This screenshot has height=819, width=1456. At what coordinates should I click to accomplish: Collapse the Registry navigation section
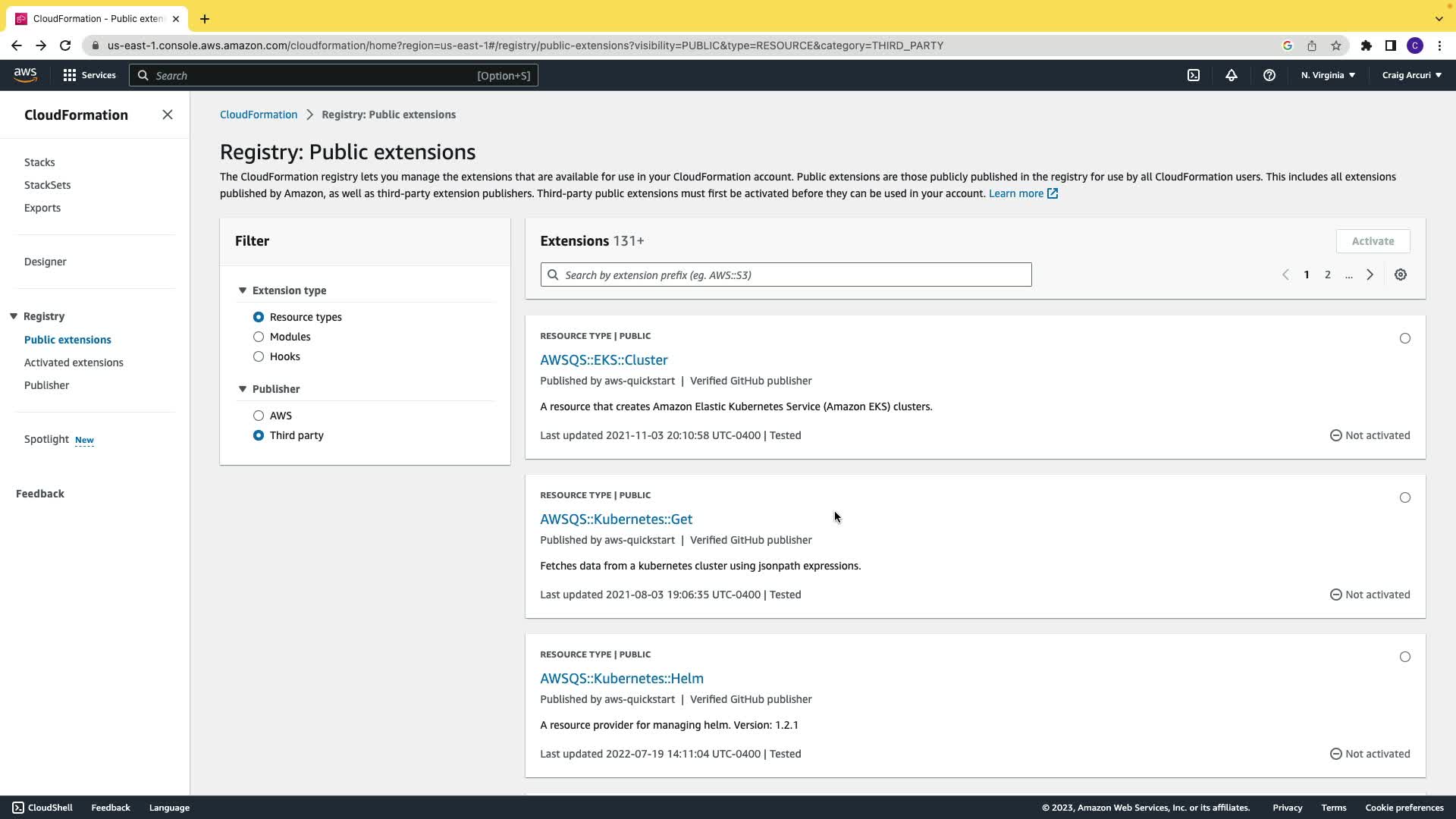pyautogui.click(x=14, y=316)
